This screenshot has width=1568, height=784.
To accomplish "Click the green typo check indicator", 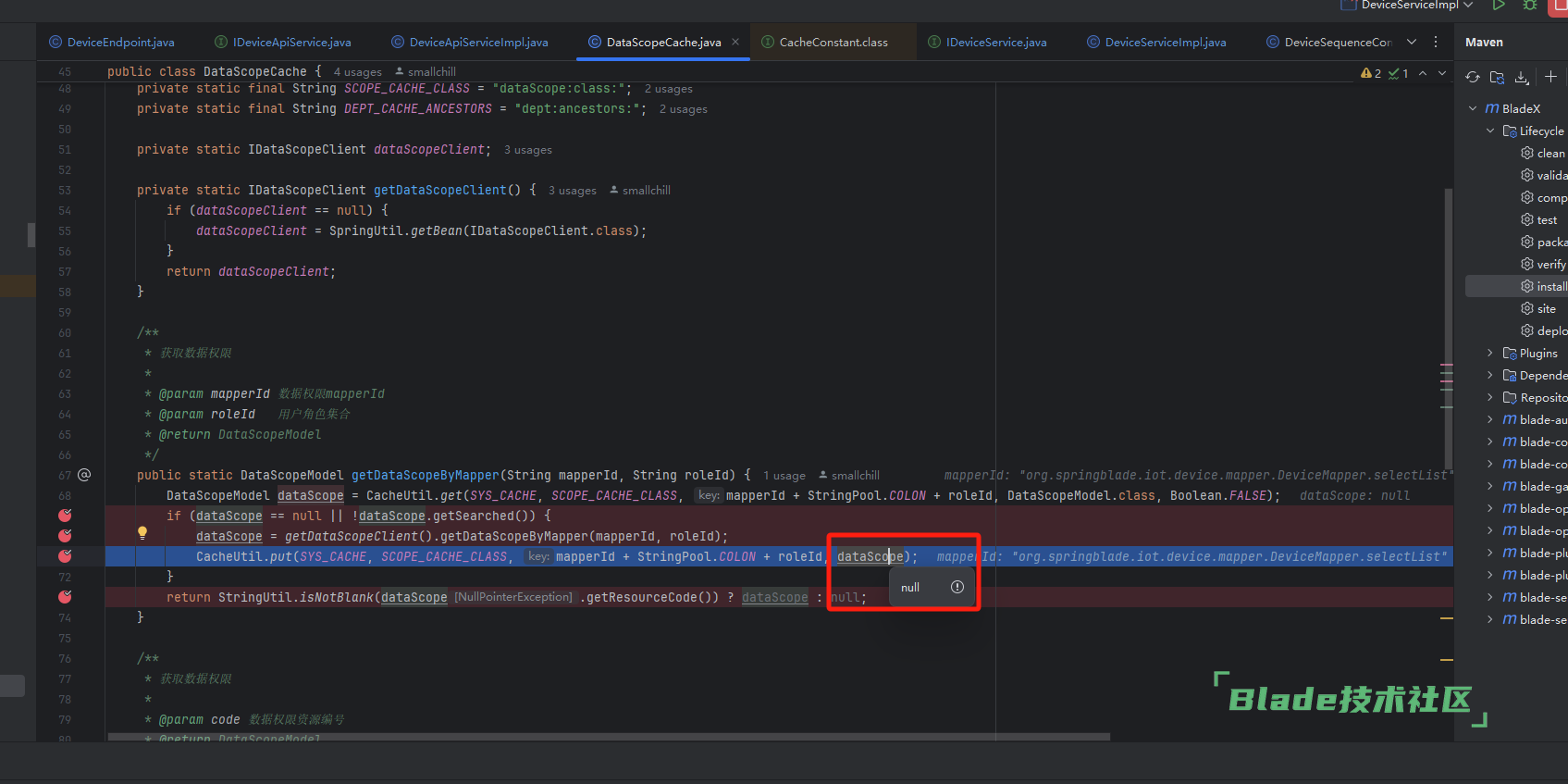I will click(x=1399, y=73).
